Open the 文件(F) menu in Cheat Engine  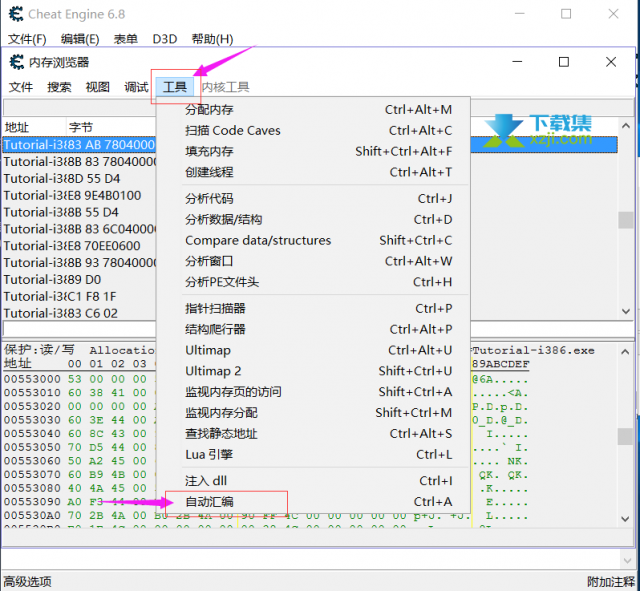[27, 39]
